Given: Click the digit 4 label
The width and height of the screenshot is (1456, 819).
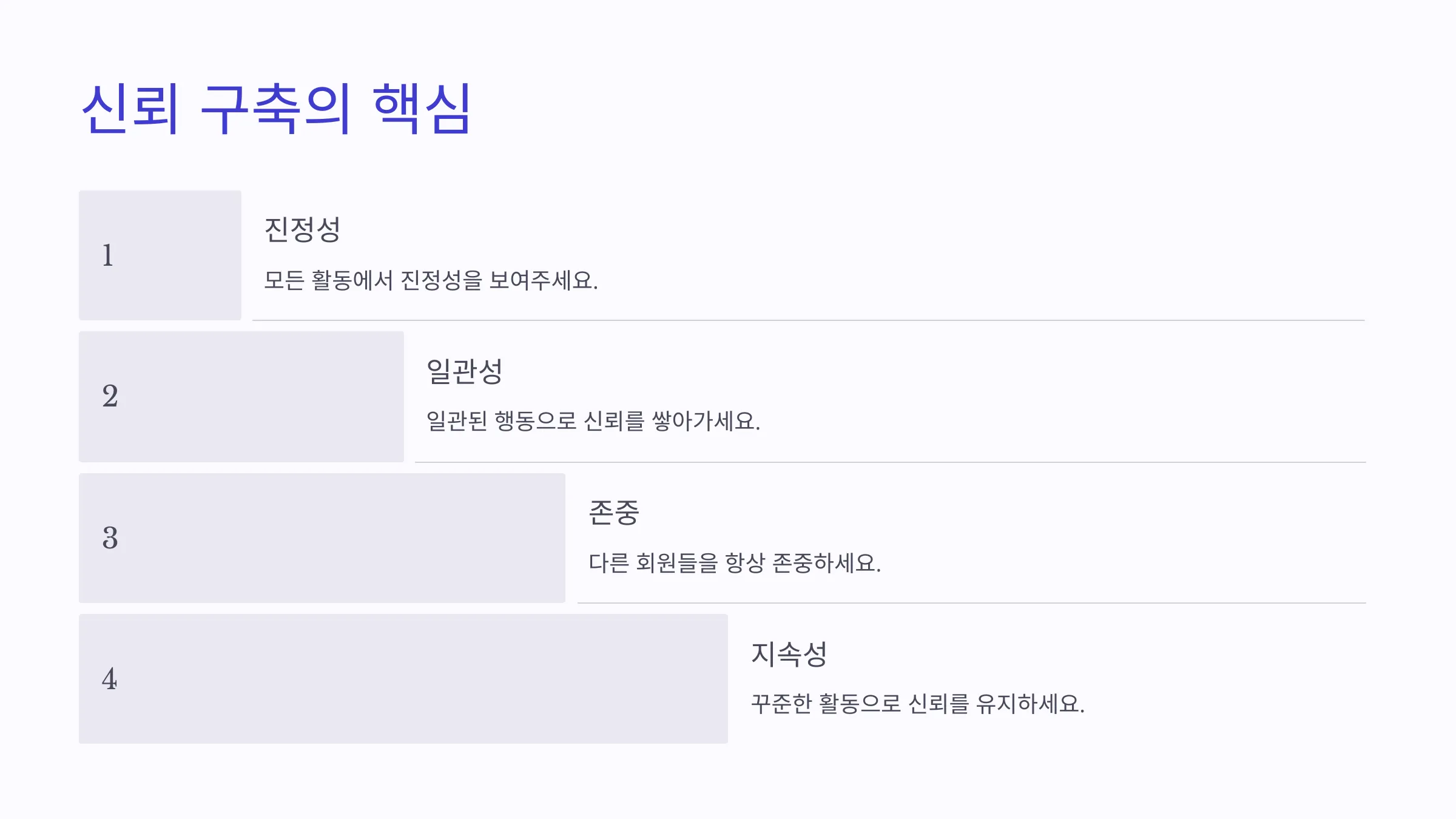Looking at the screenshot, I should pyautogui.click(x=109, y=679).
